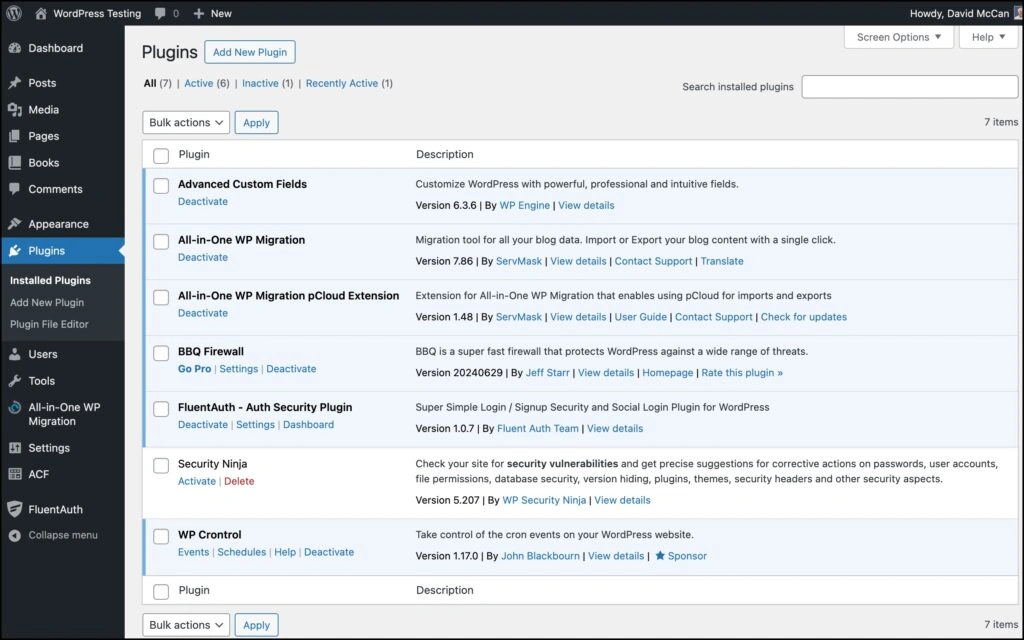Select all plugins using the header checkbox
Image resolution: width=1024 pixels, height=640 pixels.
(x=160, y=155)
